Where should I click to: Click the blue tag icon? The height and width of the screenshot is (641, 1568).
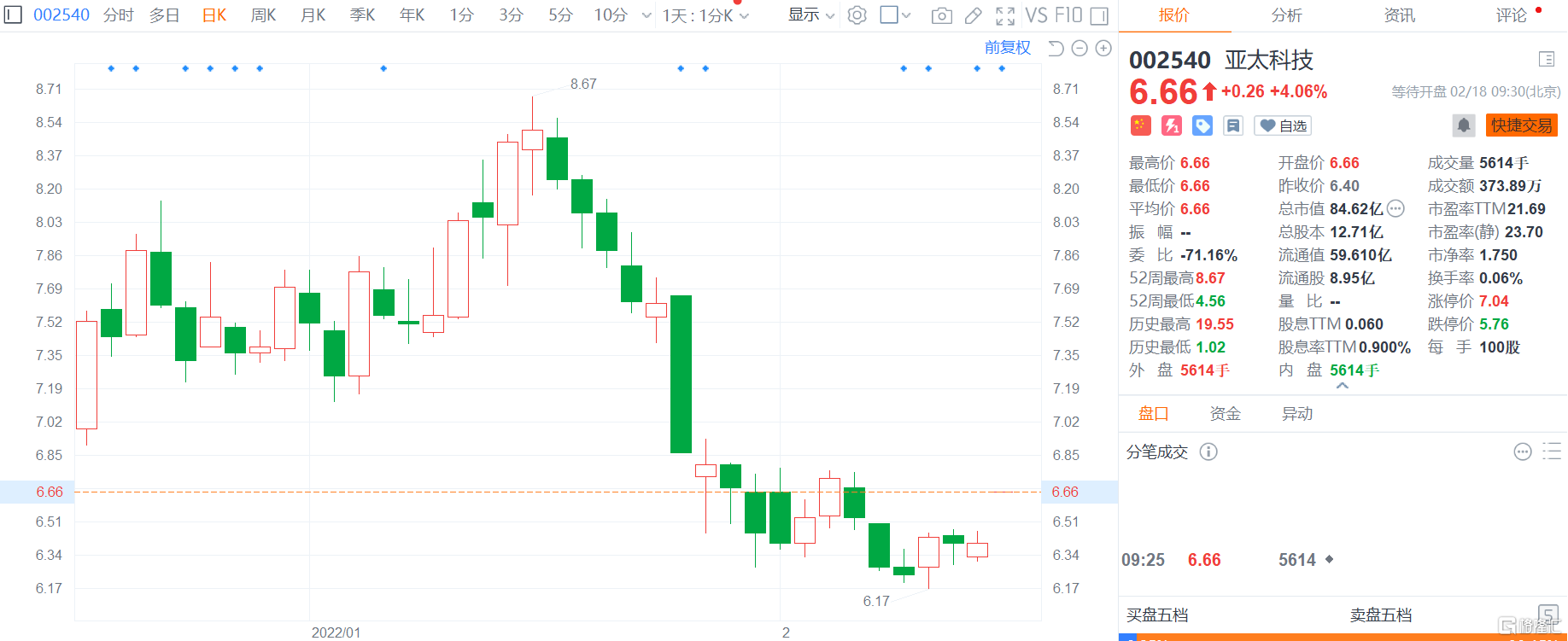1202,125
